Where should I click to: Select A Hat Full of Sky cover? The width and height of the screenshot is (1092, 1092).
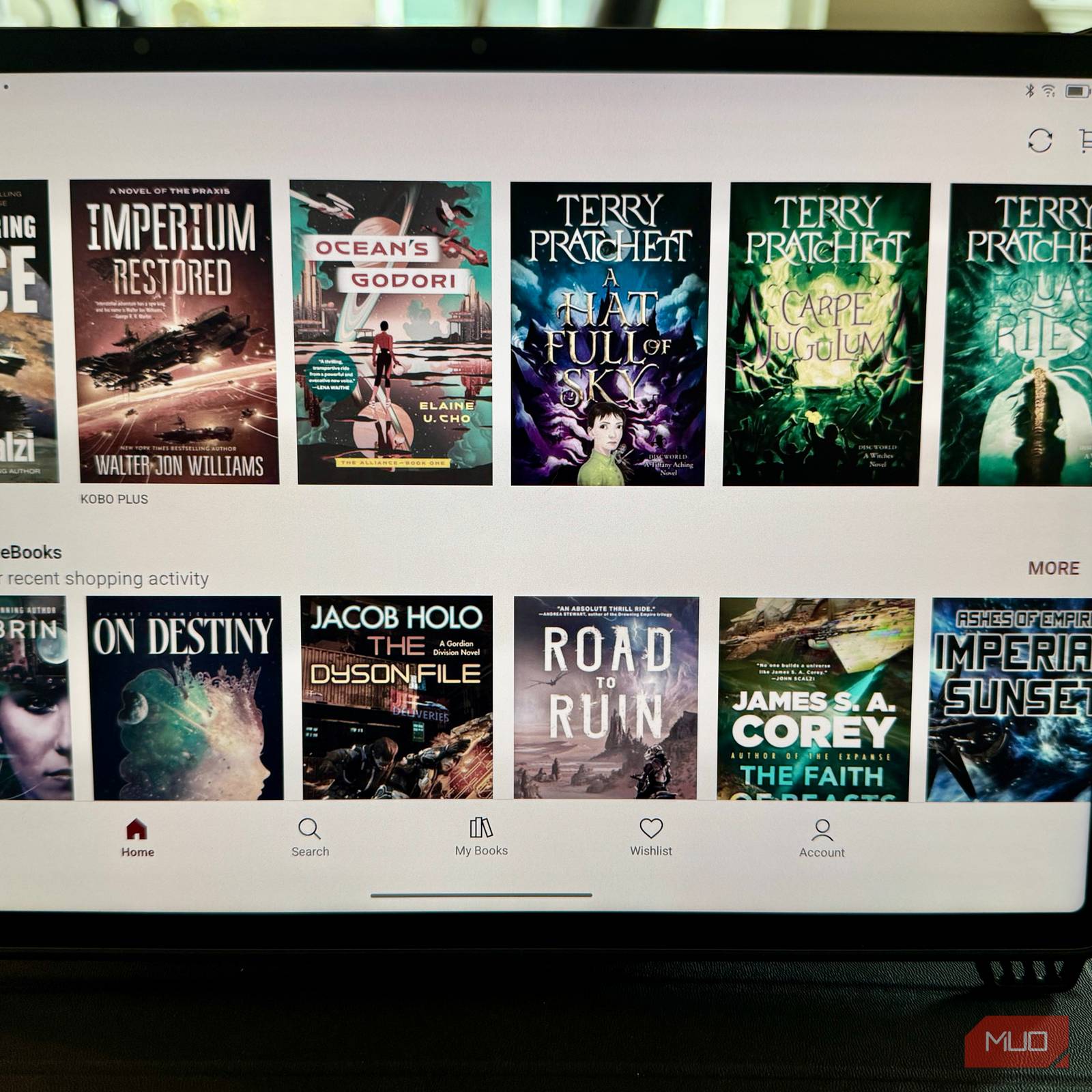point(609,334)
